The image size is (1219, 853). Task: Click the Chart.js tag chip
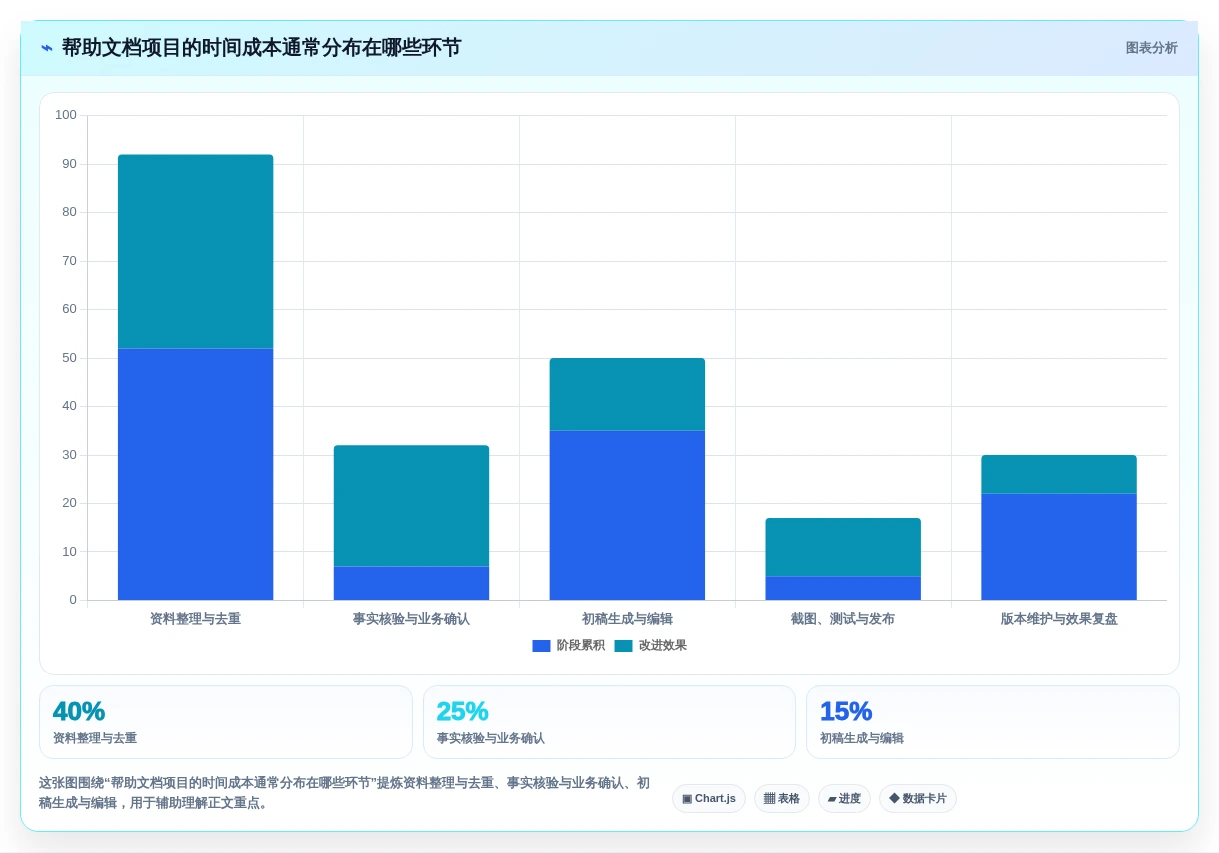[709, 798]
